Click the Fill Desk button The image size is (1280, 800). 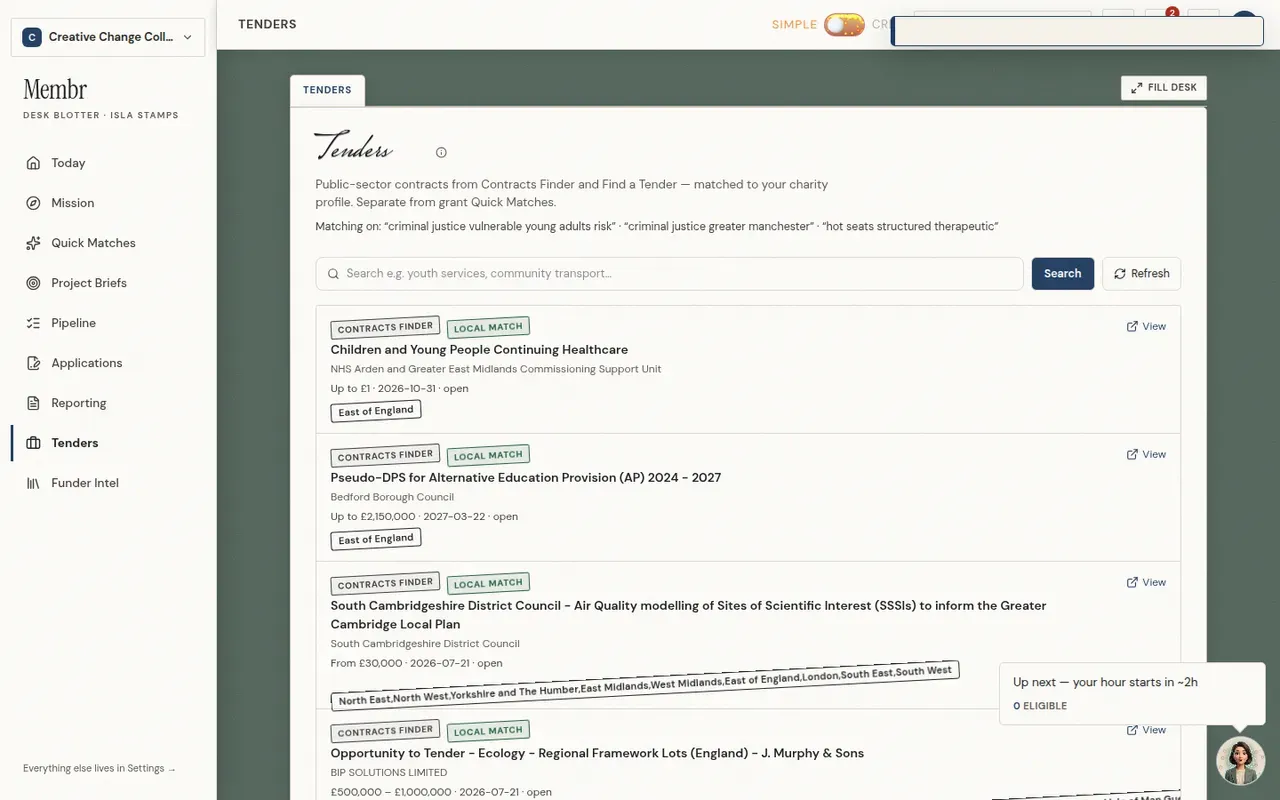point(1164,88)
